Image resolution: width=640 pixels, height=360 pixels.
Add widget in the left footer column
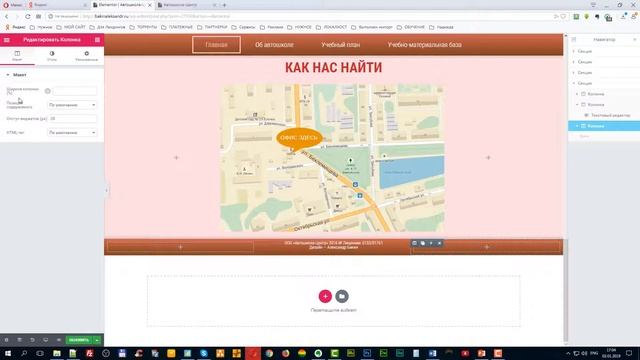click(180, 247)
